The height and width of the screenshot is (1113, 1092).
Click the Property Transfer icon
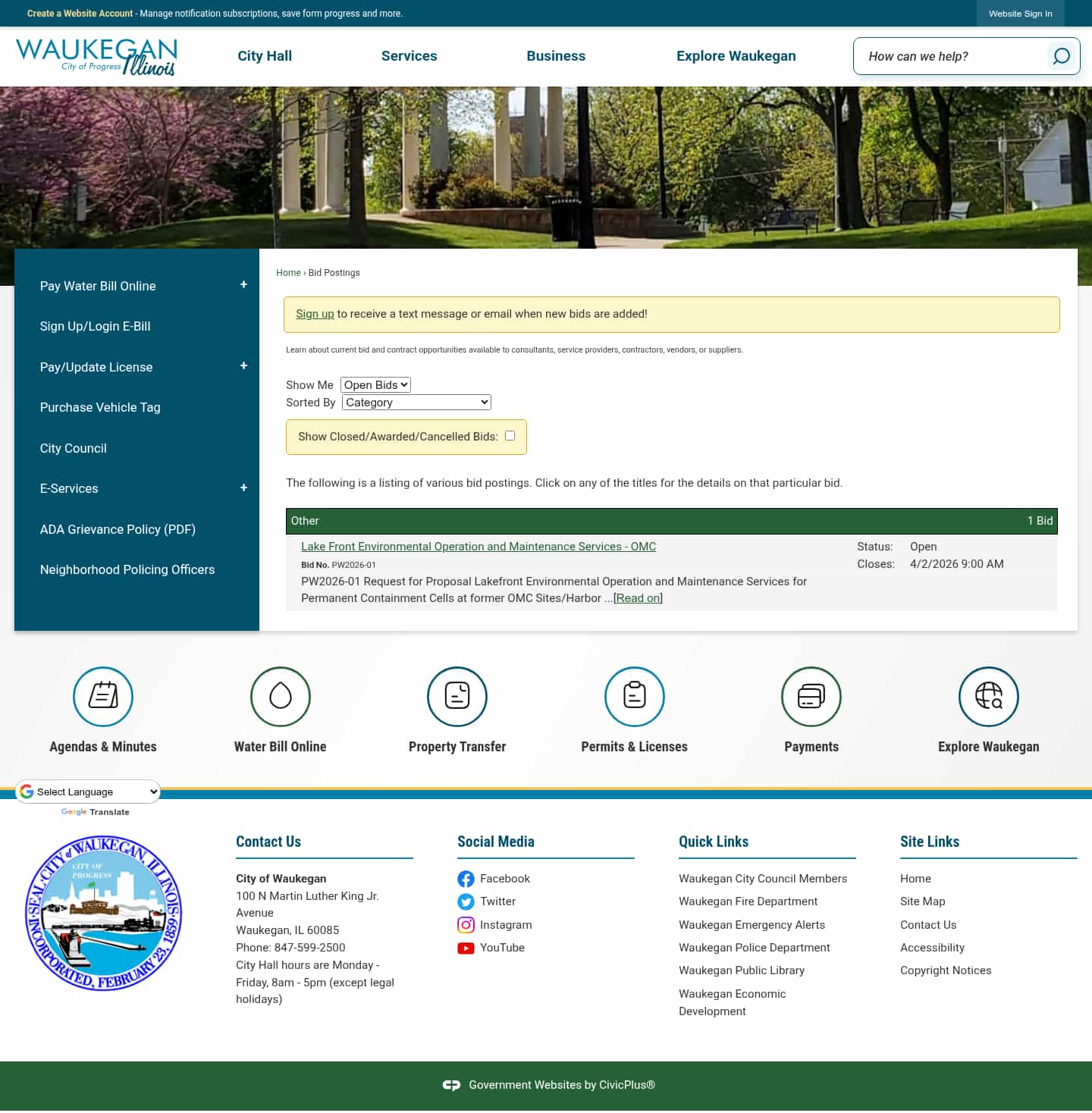pyautogui.click(x=457, y=696)
